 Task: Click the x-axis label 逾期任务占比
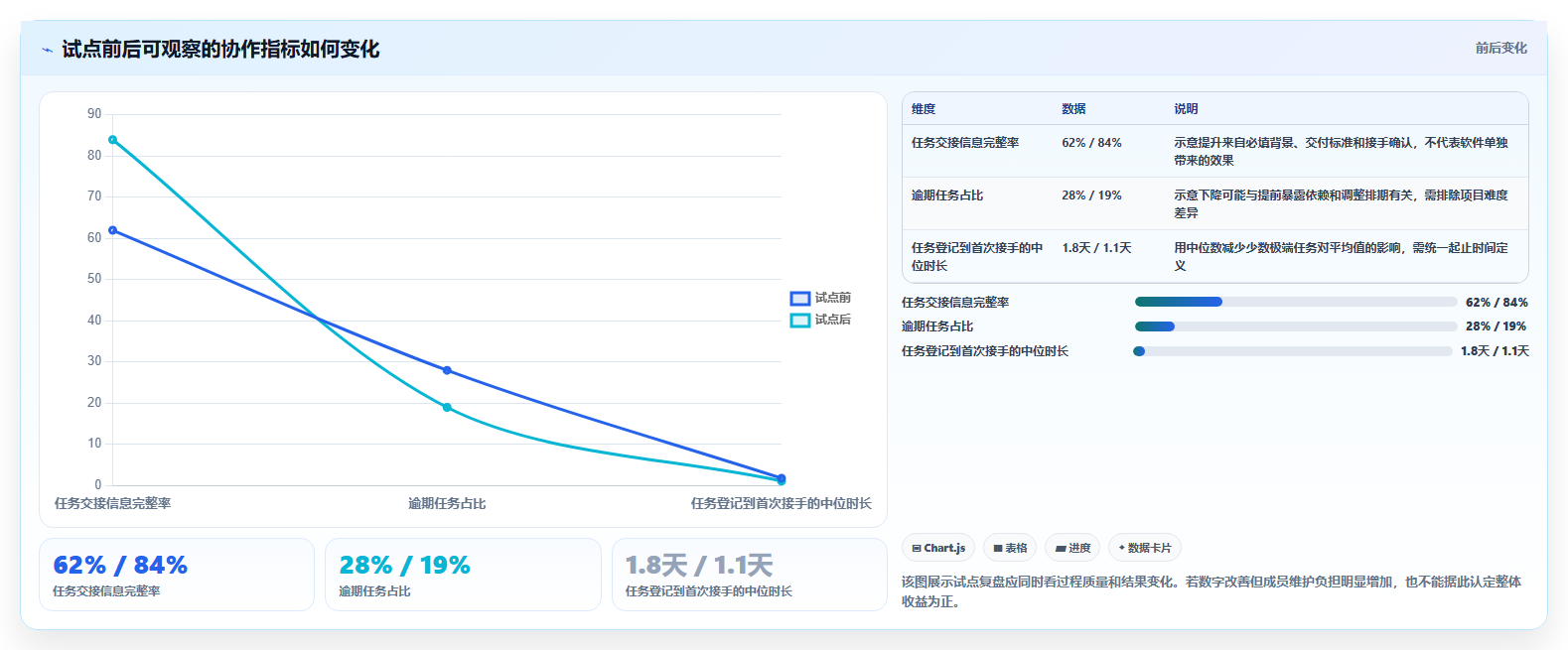(447, 504)
